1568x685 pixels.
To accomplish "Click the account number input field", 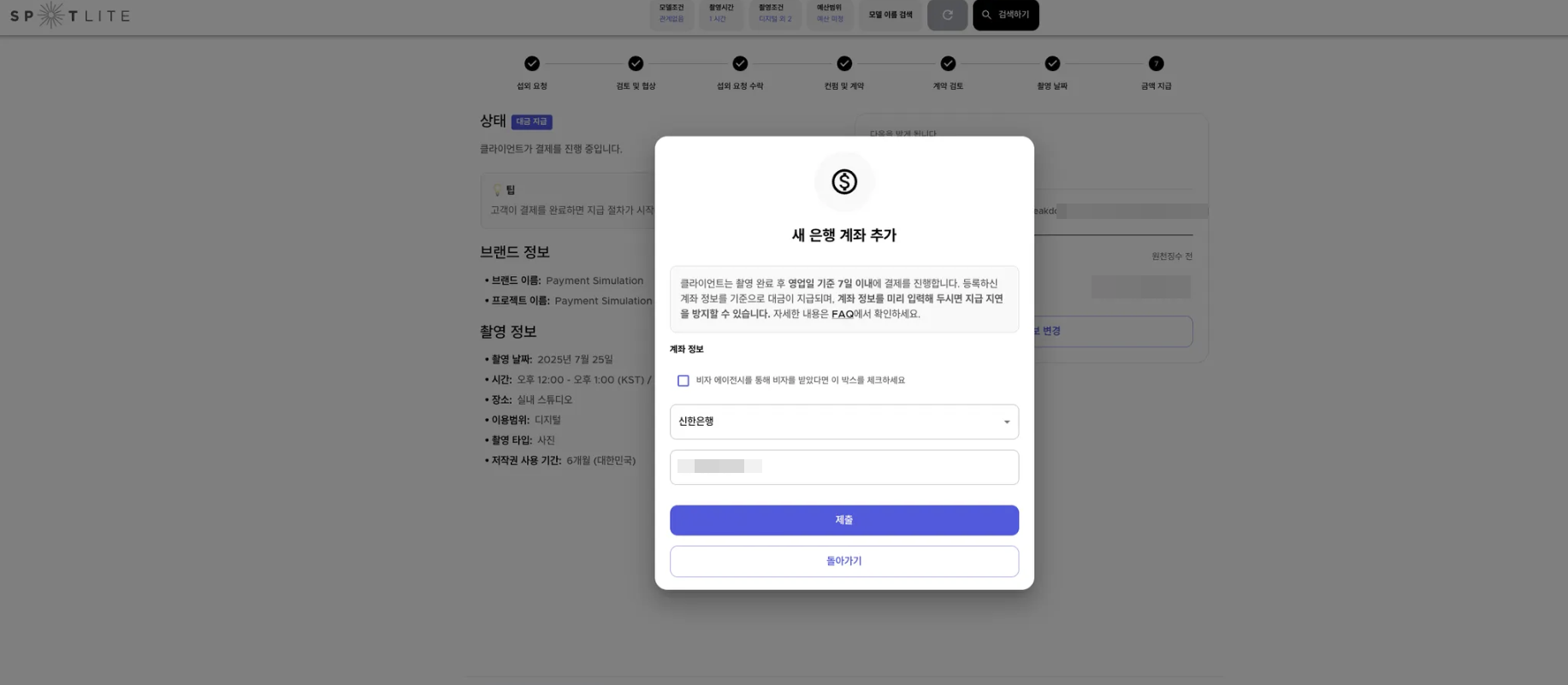I will [844, 467].
